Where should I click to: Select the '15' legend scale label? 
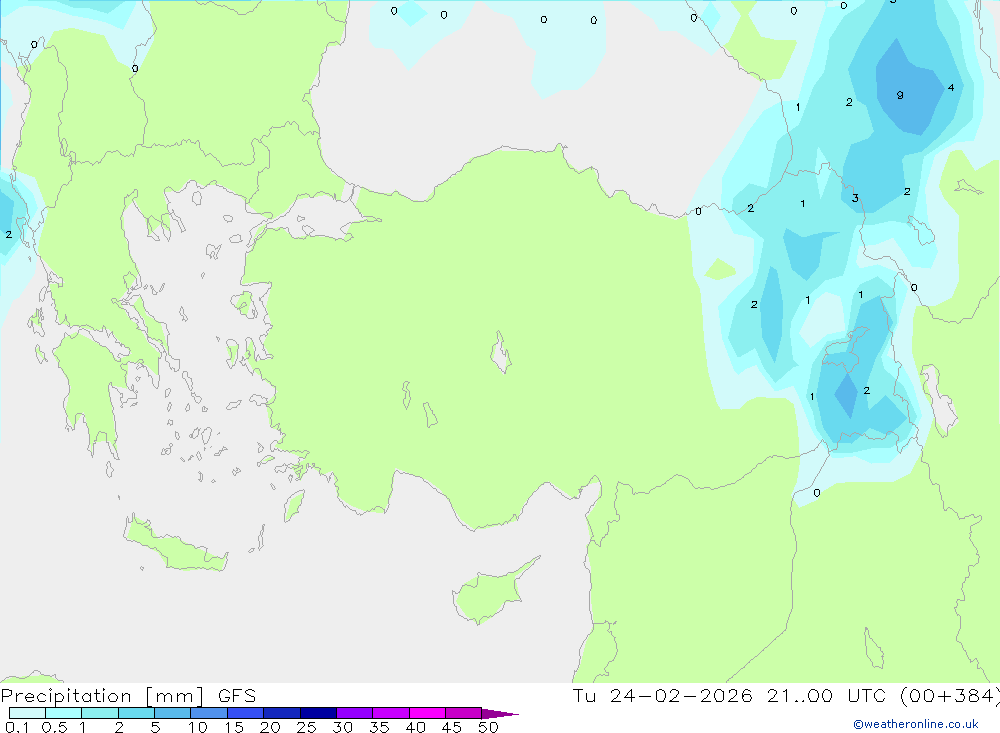[234, 727]
